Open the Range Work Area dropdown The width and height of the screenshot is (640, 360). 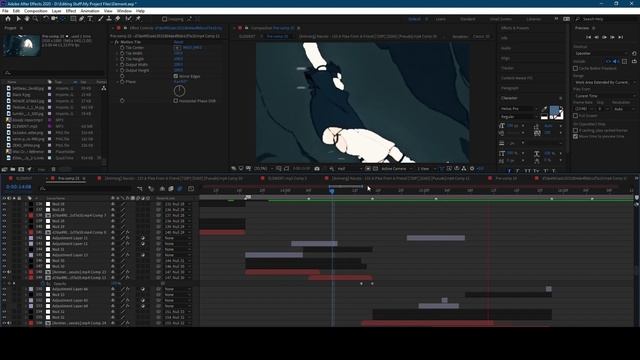[605, 82]
